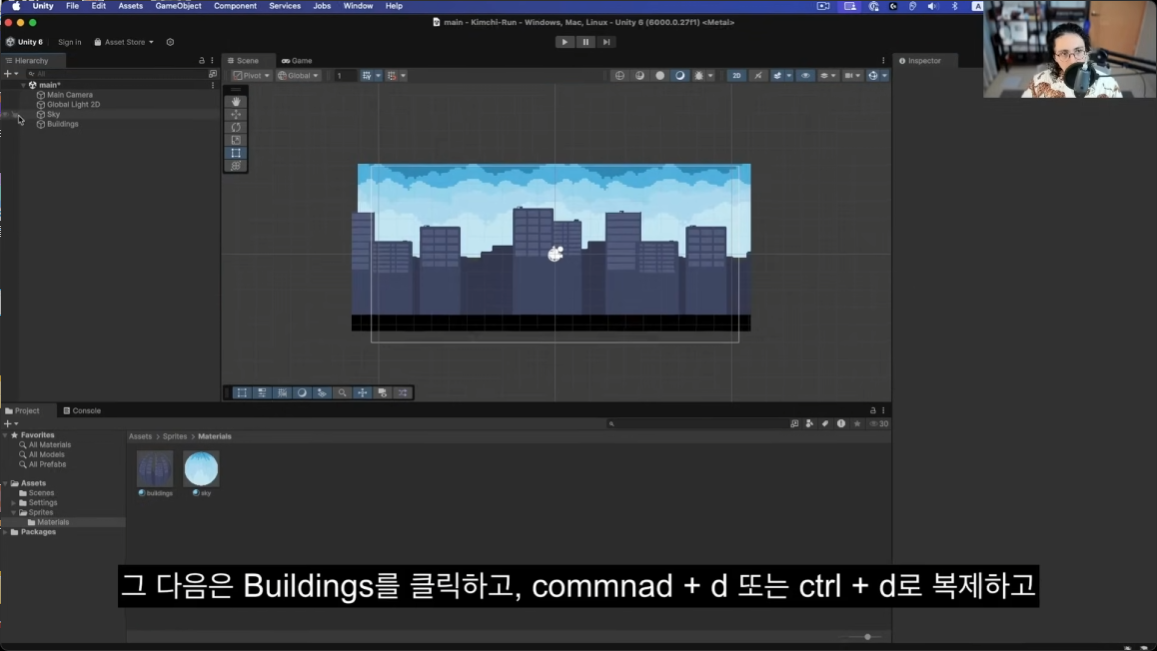Open the scene camera settings dropdown
This screenshot has width=1157, height=651.
[x=852, y=75]
